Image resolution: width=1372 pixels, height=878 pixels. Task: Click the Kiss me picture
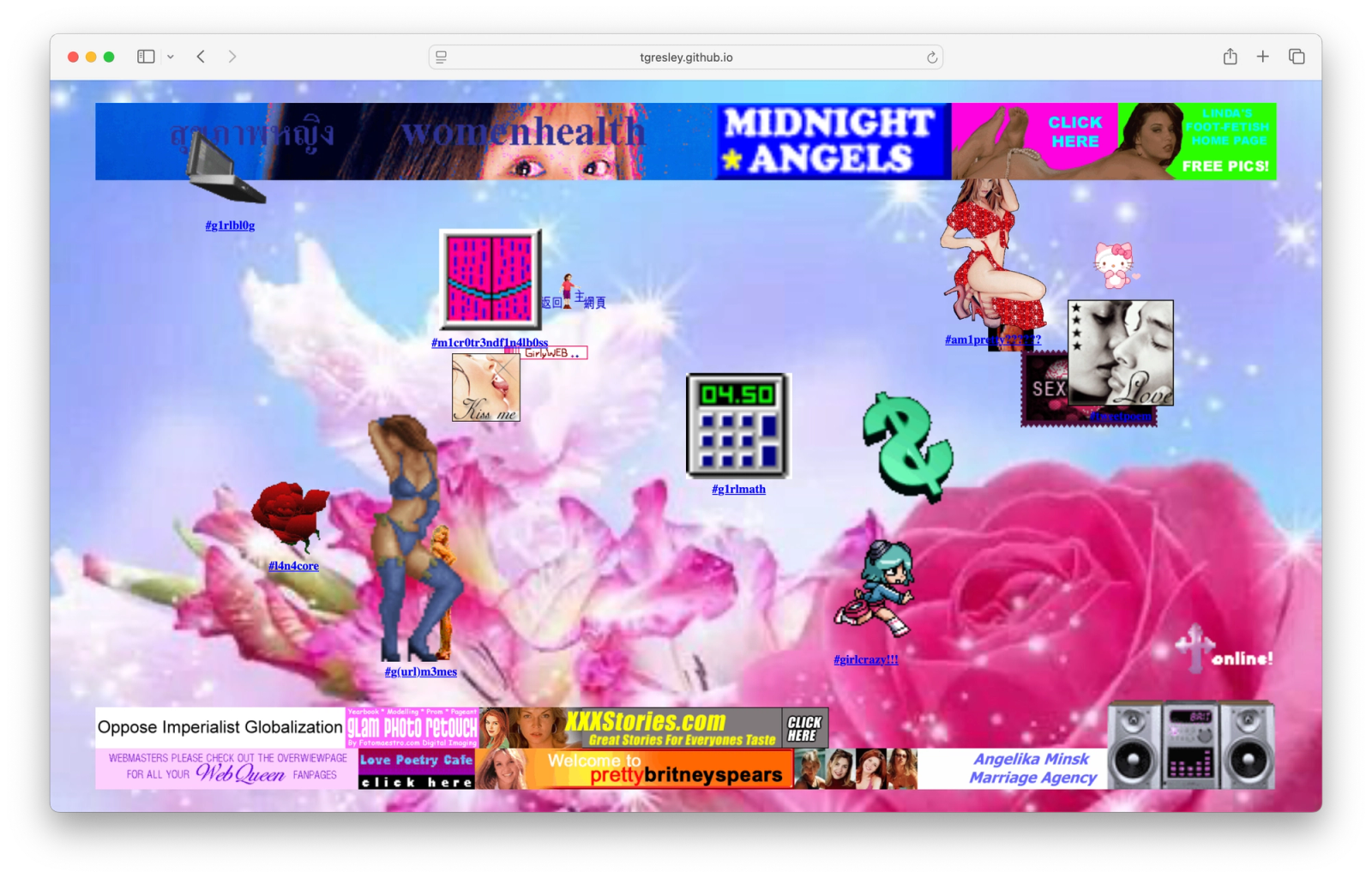click(x=486, y=388)
